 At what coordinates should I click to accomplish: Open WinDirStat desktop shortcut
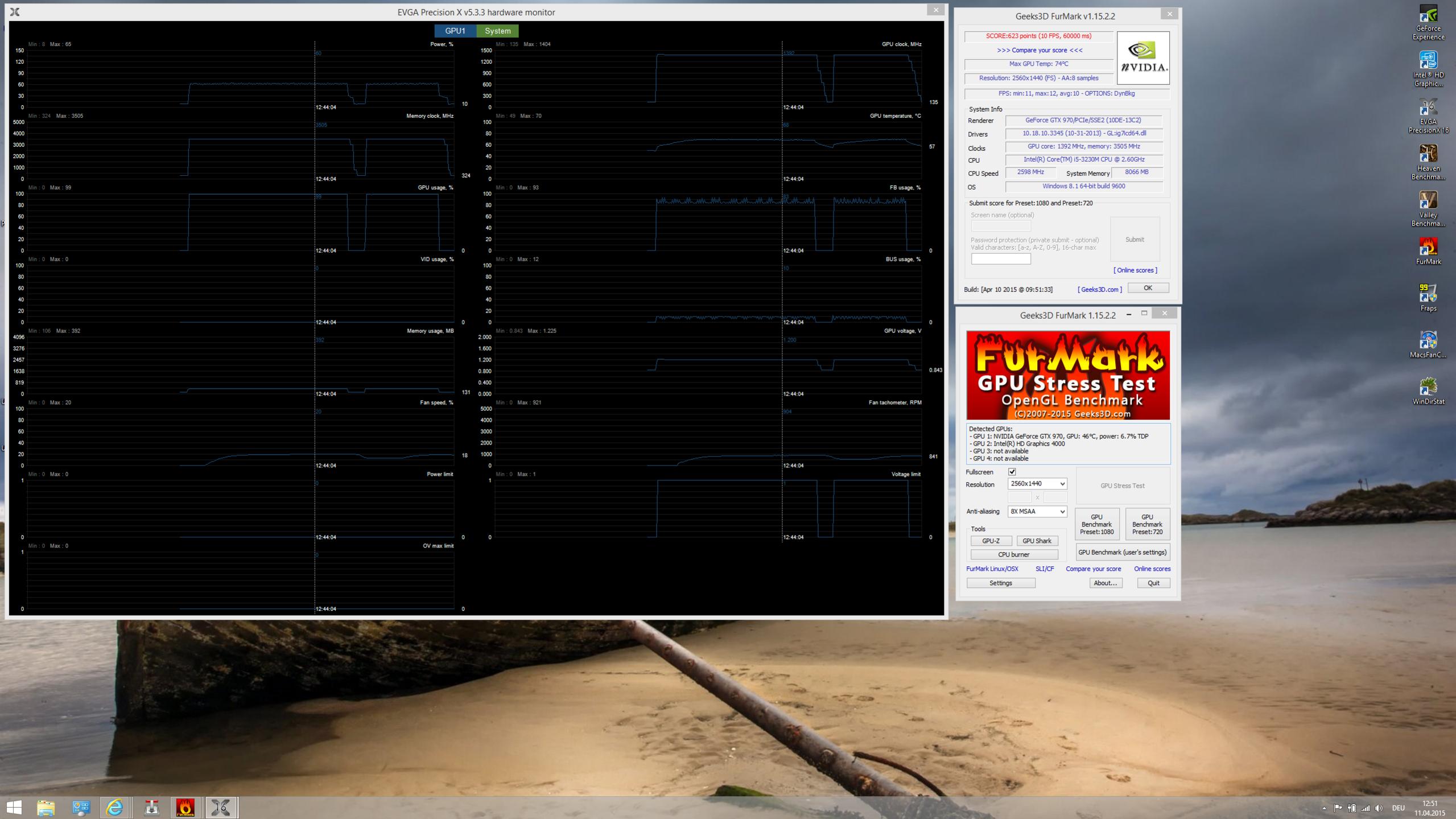pos(1428,390)
